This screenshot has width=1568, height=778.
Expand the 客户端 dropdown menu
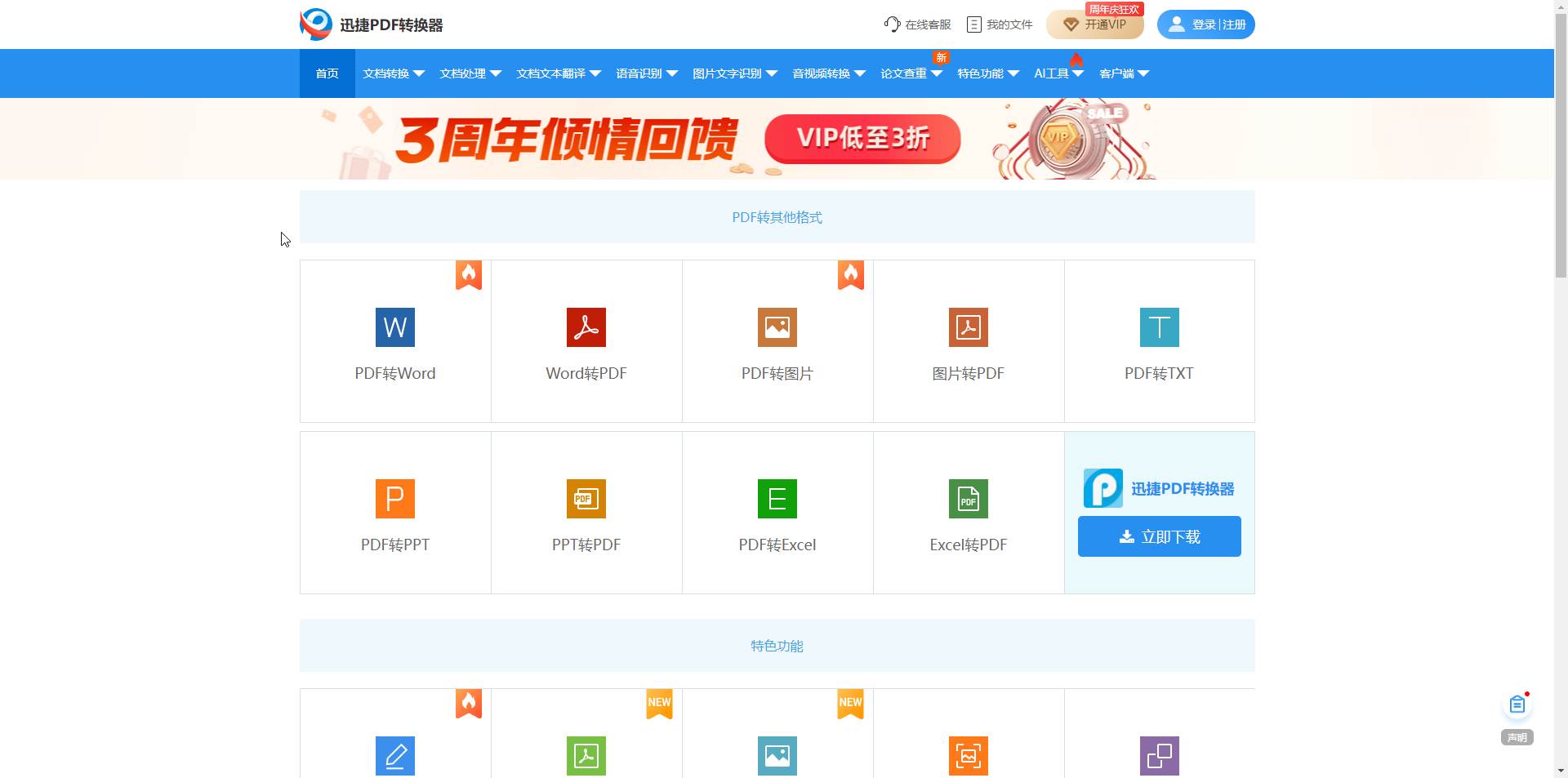coord(1125,73)
